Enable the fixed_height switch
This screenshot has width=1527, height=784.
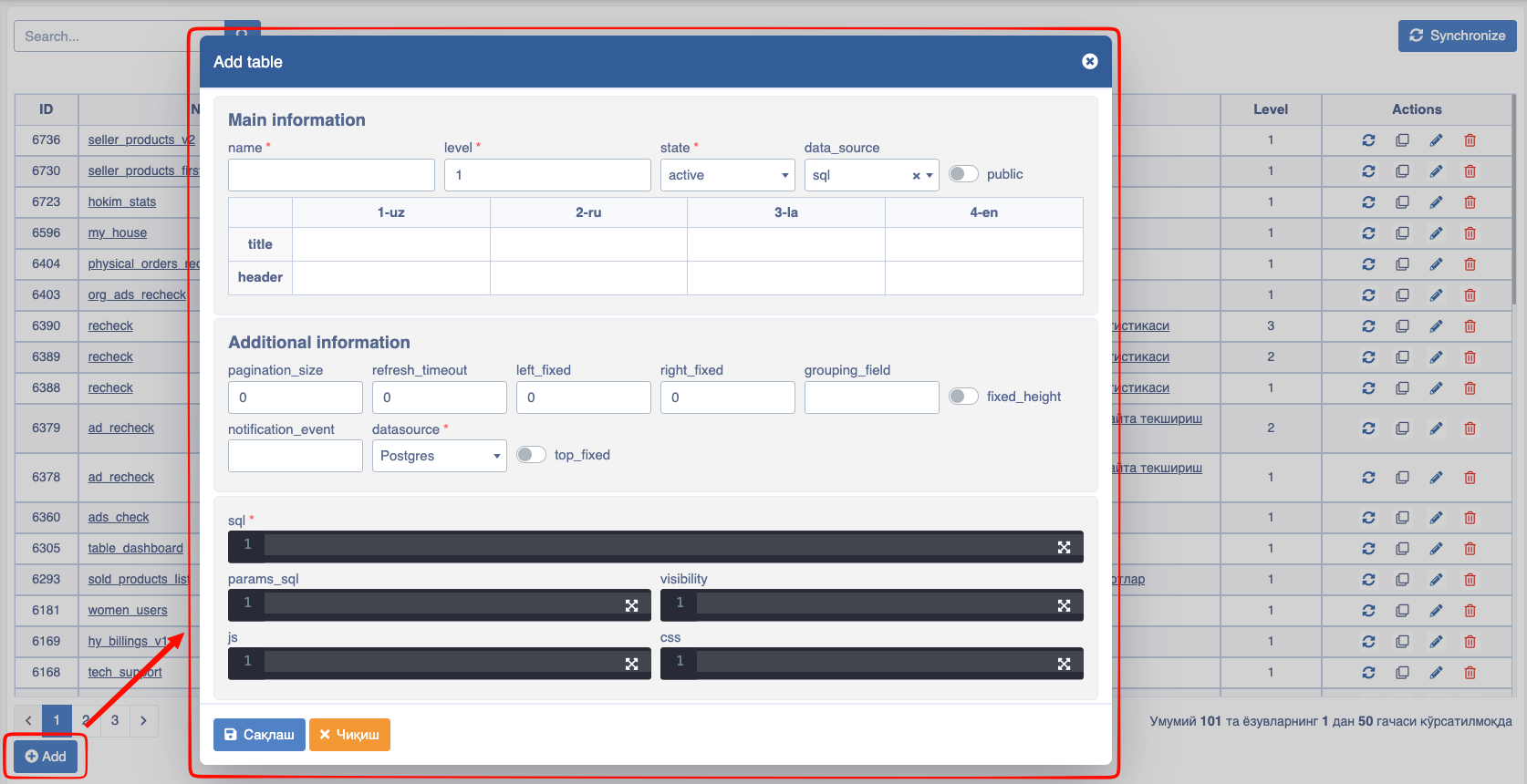pos(963,397)
